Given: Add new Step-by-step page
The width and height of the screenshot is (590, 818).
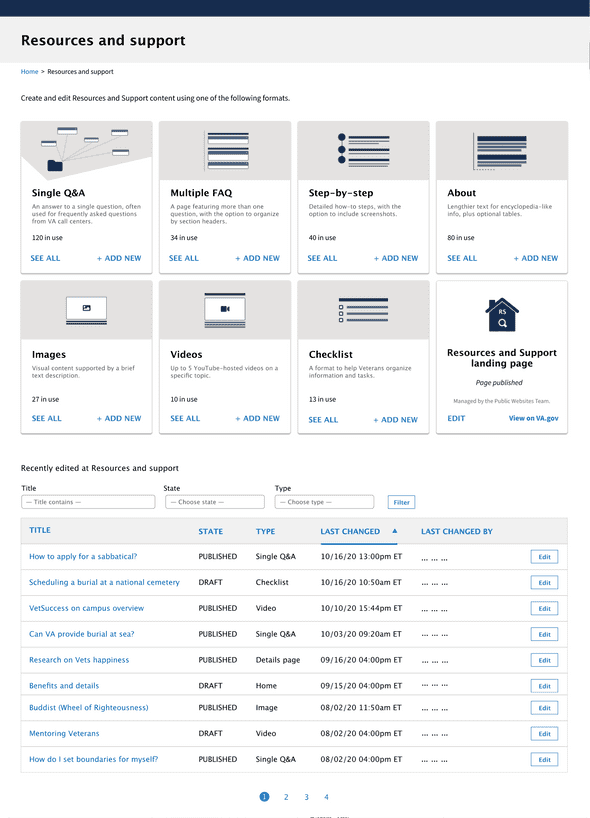Looking at the screenshot, I should click(x=396, y=258).
